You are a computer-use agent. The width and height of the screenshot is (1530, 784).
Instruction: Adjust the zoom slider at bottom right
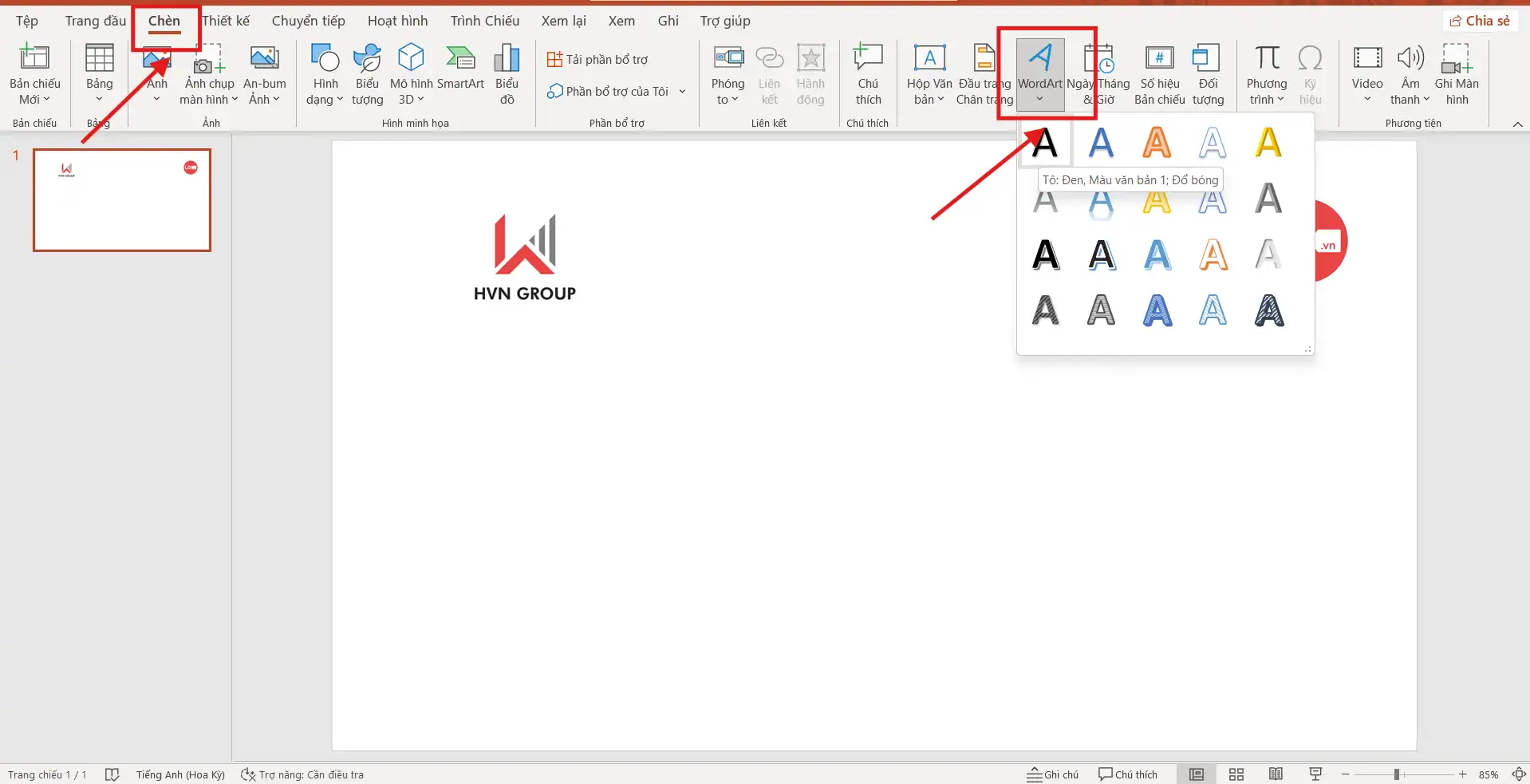(1398, 774)
